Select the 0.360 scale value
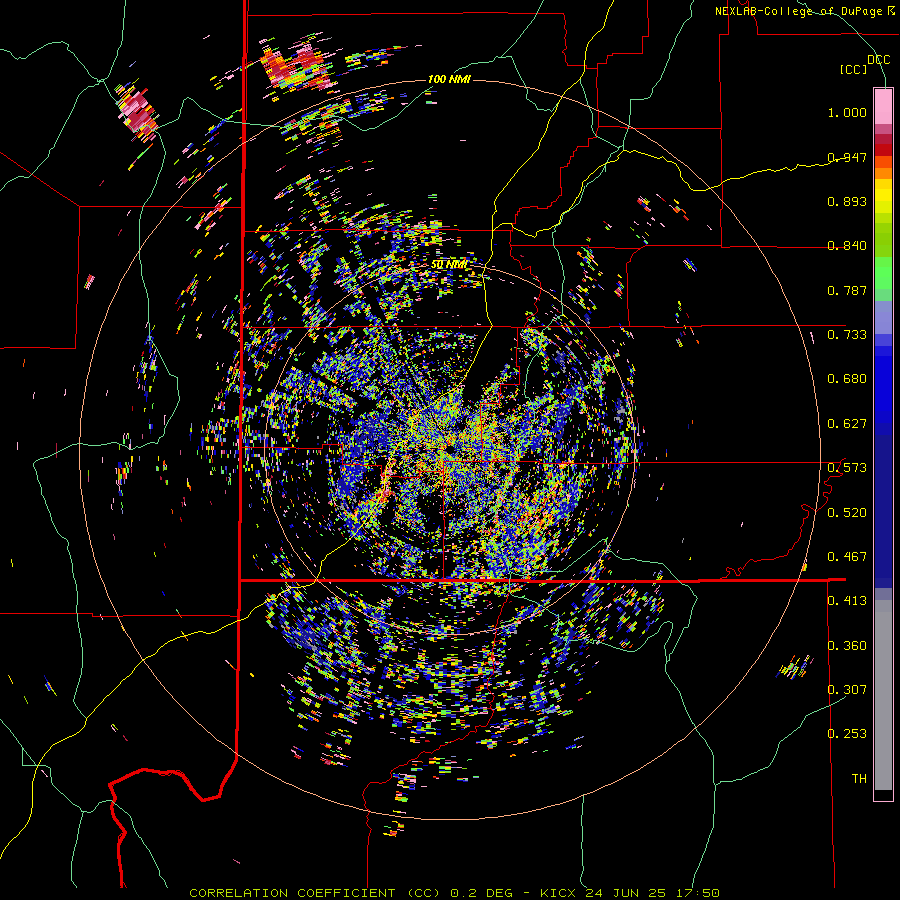 (x=847, y=646)
